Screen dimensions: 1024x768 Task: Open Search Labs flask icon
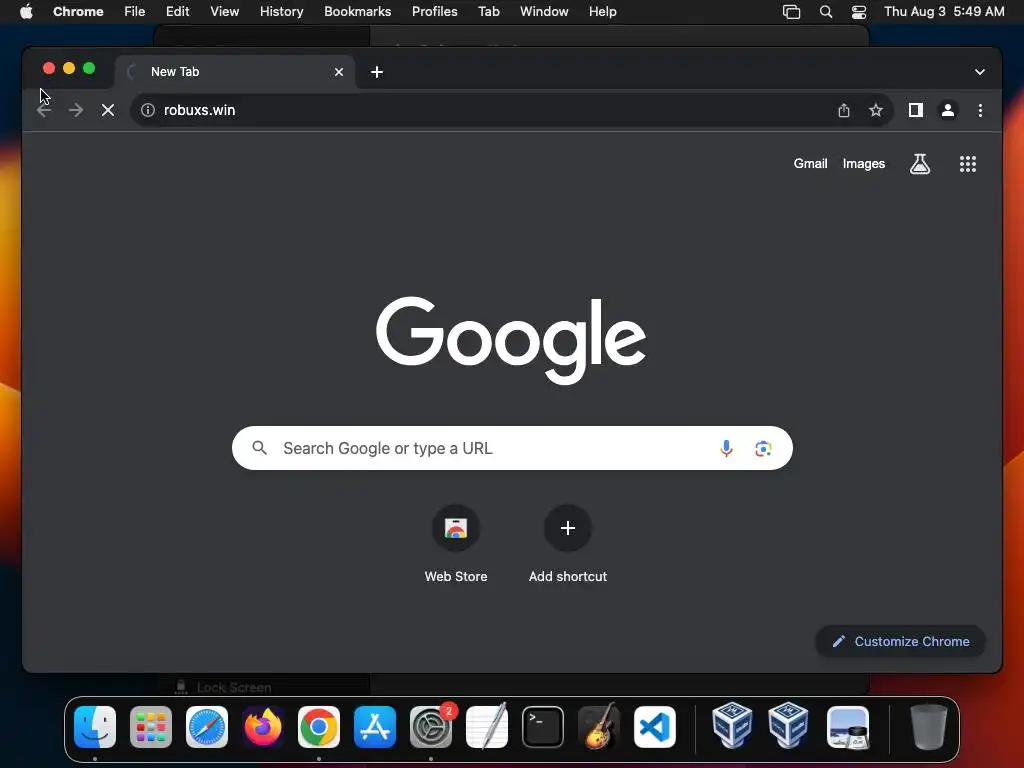(920, 164)
